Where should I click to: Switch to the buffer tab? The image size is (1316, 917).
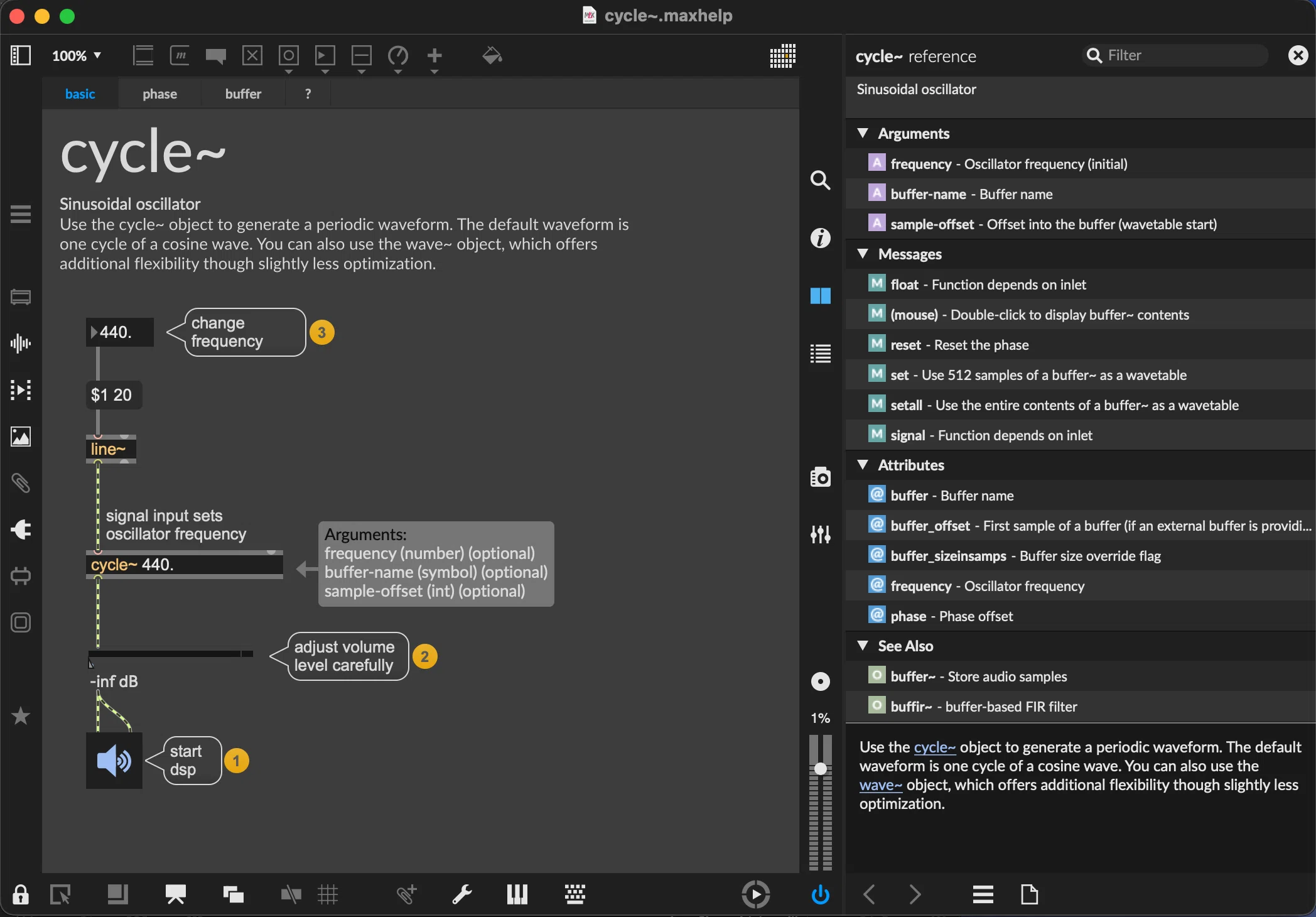coord(243,94)
